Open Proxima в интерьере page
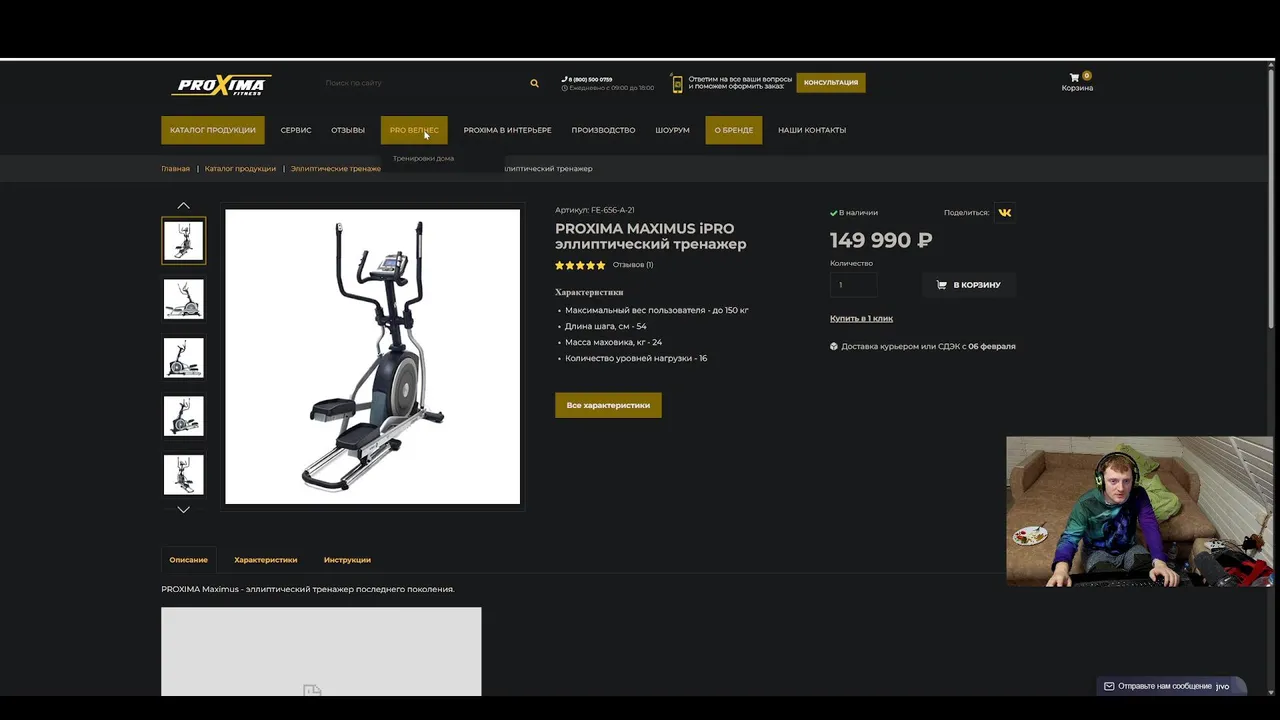Image resolution: width=1280 pixels, height=720 pixels. pyautogui.click(x=507, y=130)
